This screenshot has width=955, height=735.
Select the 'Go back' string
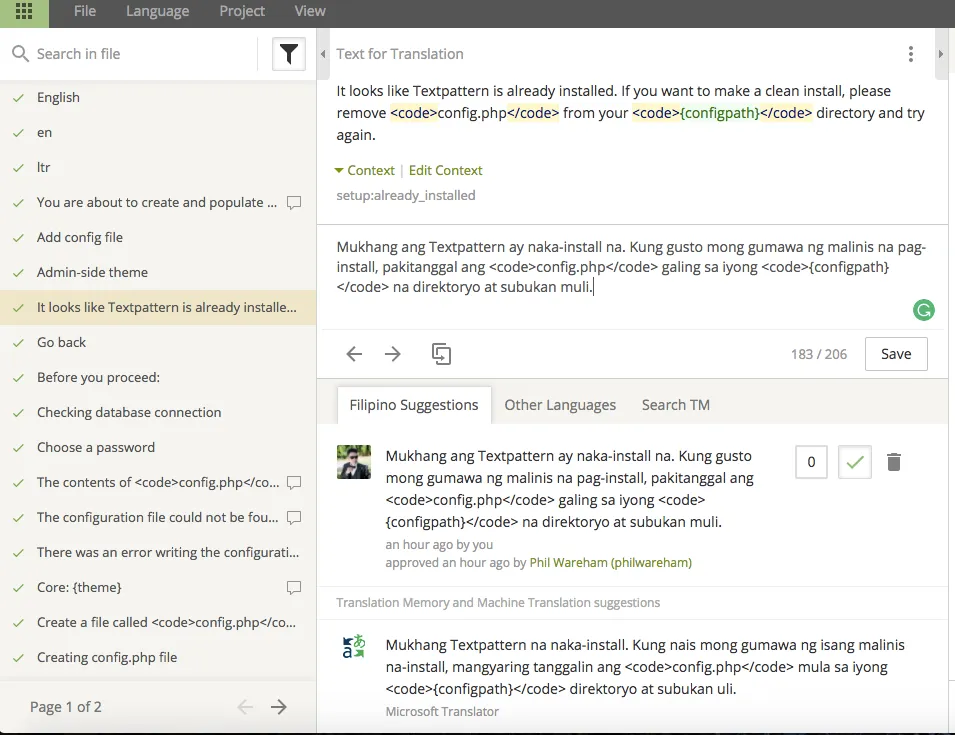pyautogui.click(x=158, y=342)
